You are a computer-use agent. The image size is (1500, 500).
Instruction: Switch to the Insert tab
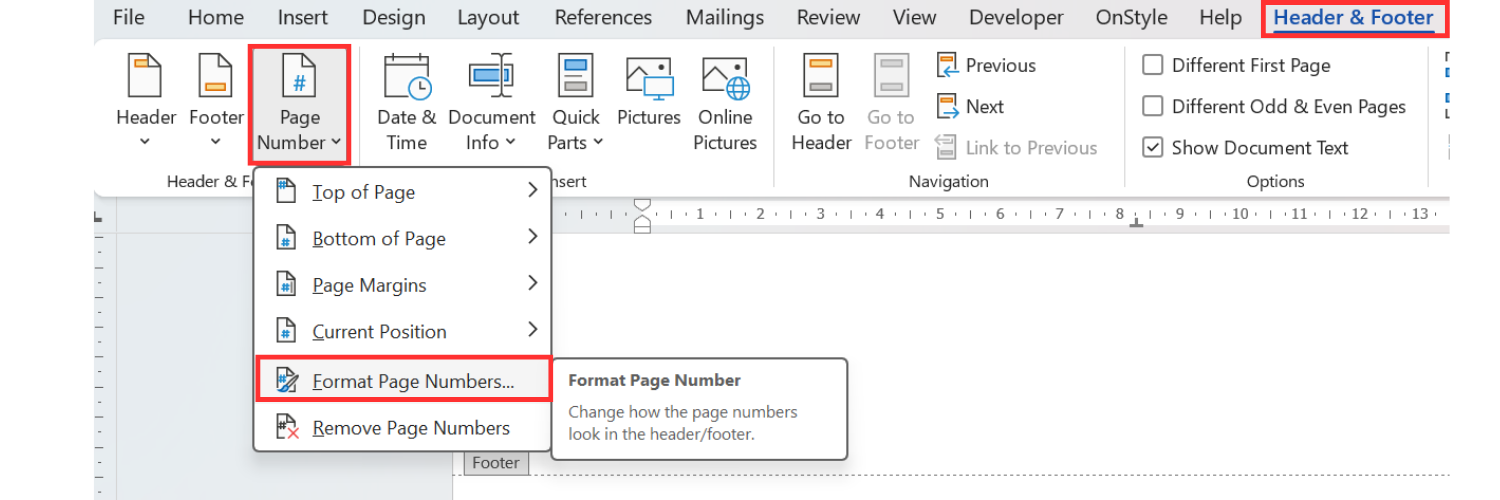click(x=303, y=17)
